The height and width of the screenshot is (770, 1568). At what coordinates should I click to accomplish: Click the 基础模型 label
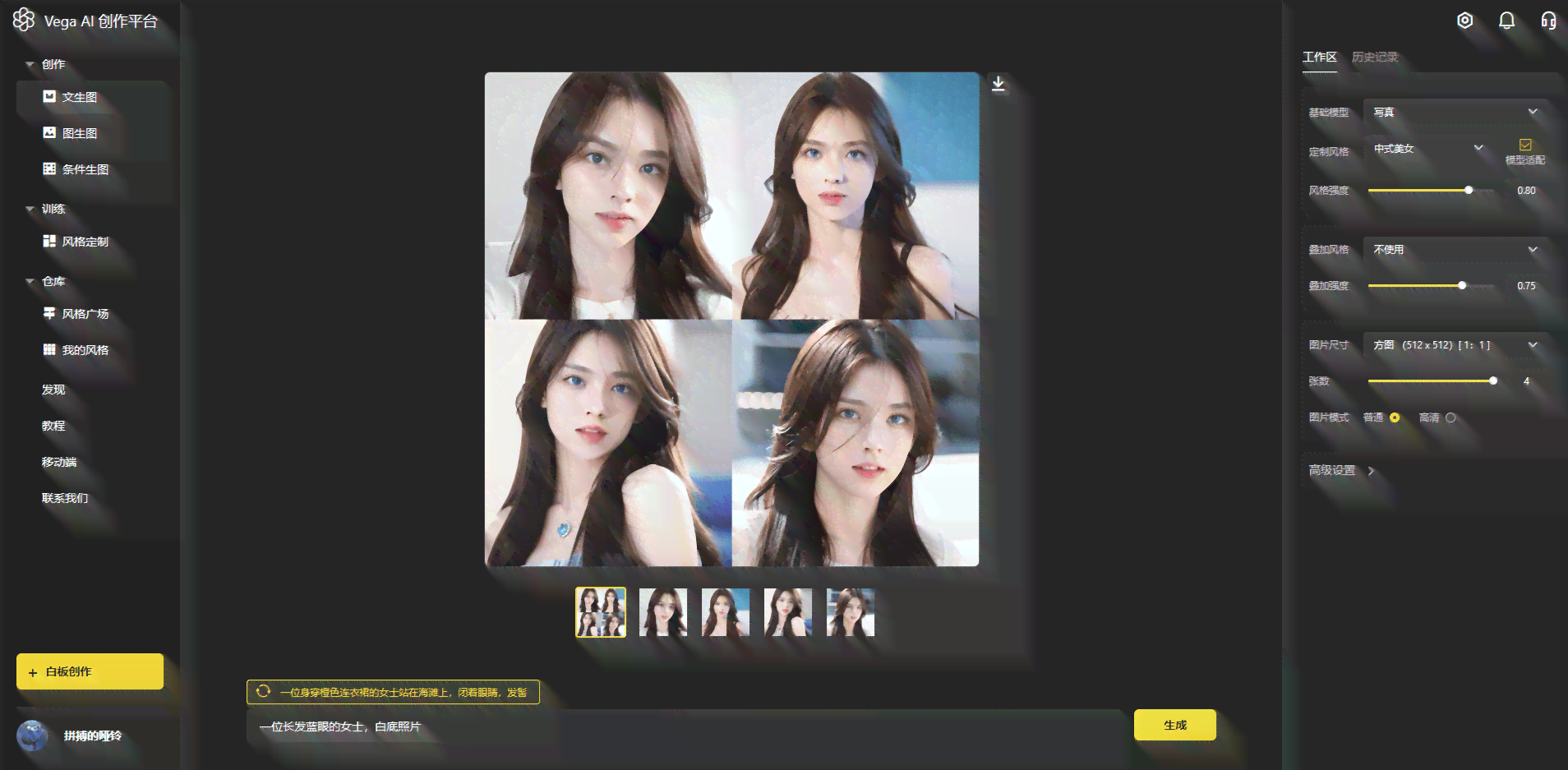click(x=1329, y=112)
